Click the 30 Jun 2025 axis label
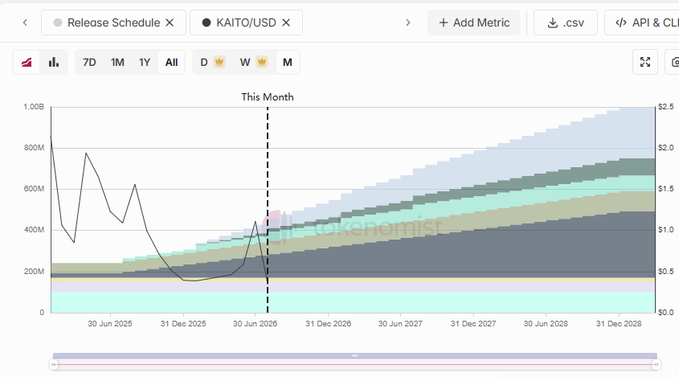The width and height of the screenshot is (679, 377). [x=110, y=324]
